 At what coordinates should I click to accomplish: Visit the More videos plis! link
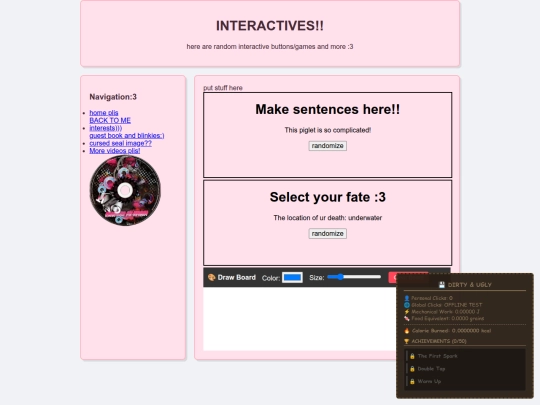pyautogui.click(x=115, y=151)
